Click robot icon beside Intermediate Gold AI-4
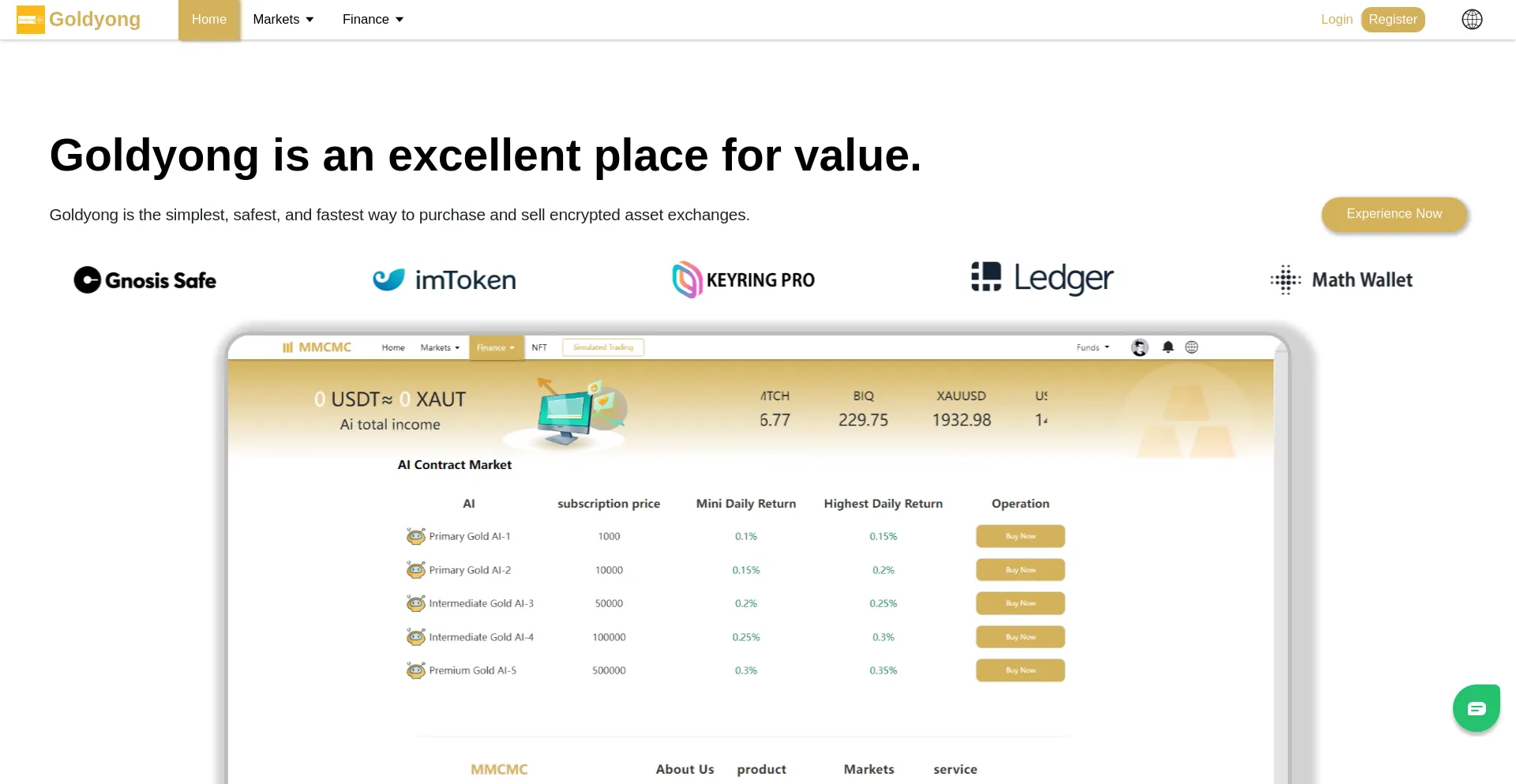Viewport: 1516px width, 784px height. click(416, 637)
